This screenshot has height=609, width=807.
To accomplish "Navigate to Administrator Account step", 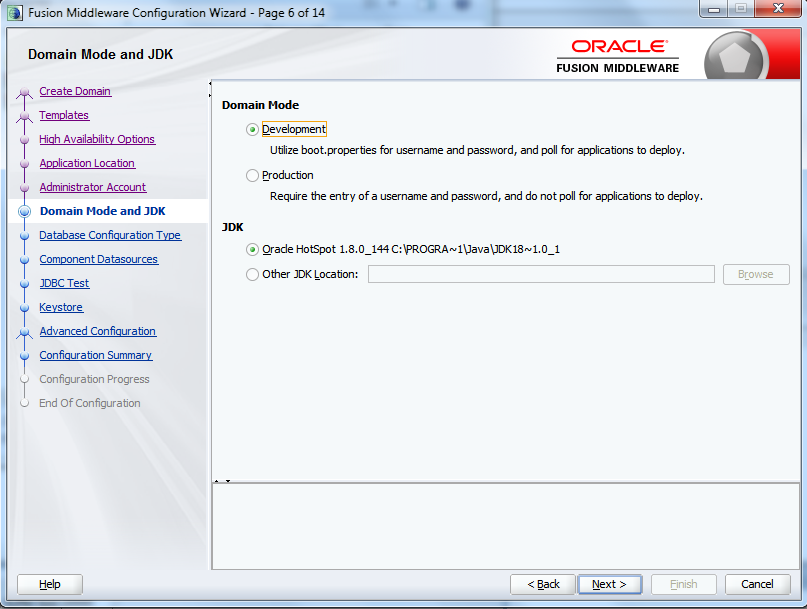I will [x=93, y=187].
